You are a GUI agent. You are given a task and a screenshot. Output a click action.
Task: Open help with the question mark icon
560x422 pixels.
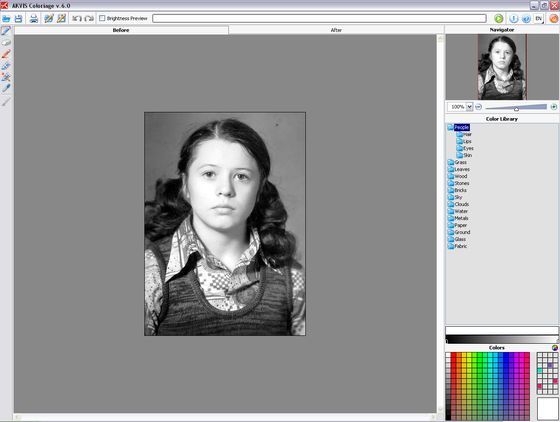pos(526,18)
